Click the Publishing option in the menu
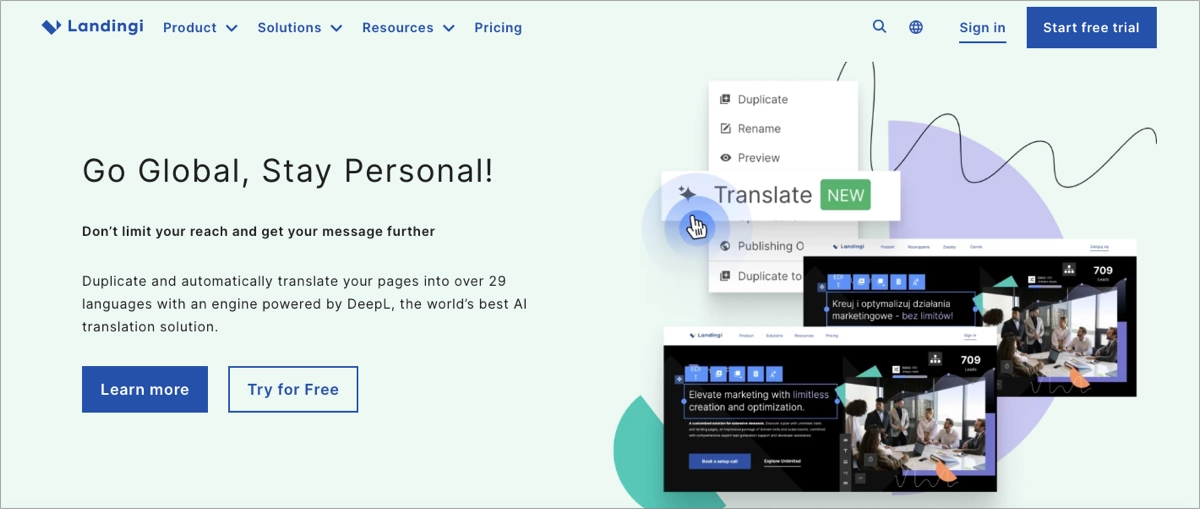The image size is (1200, 509). 770,246
